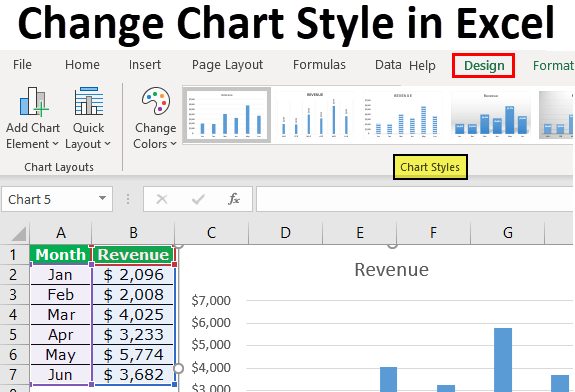Select column C header
575x392 pixels.
(212, 232)
